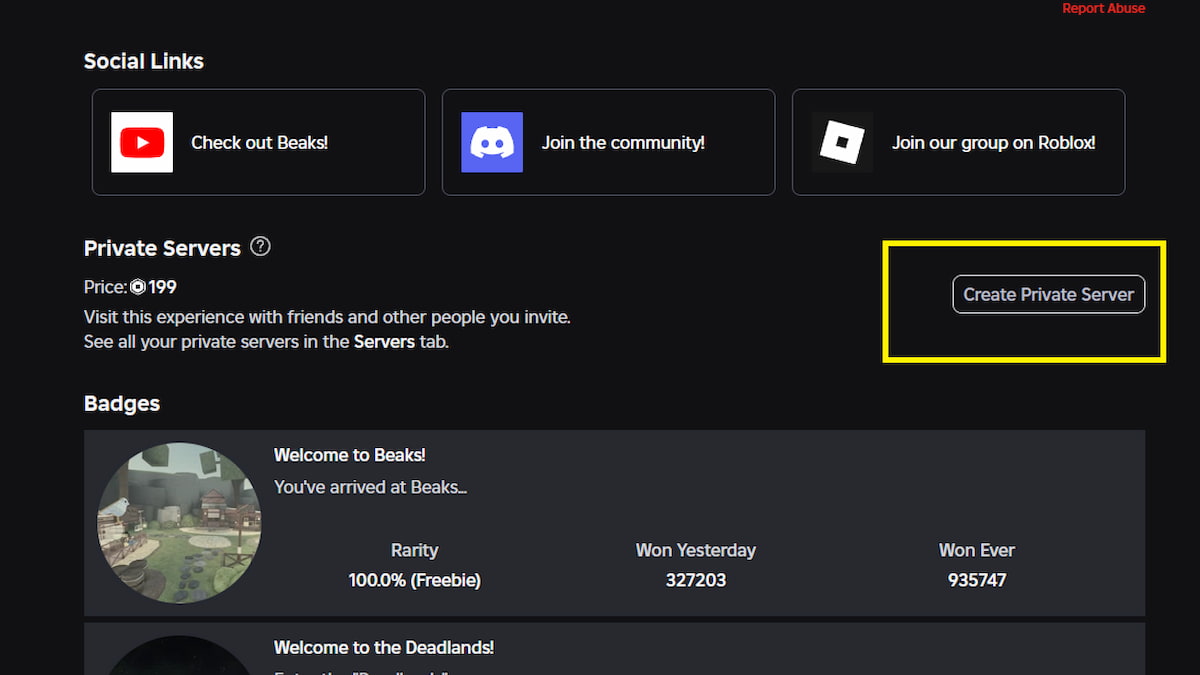Click the Robux currency icon beside 199

(138, 288)
